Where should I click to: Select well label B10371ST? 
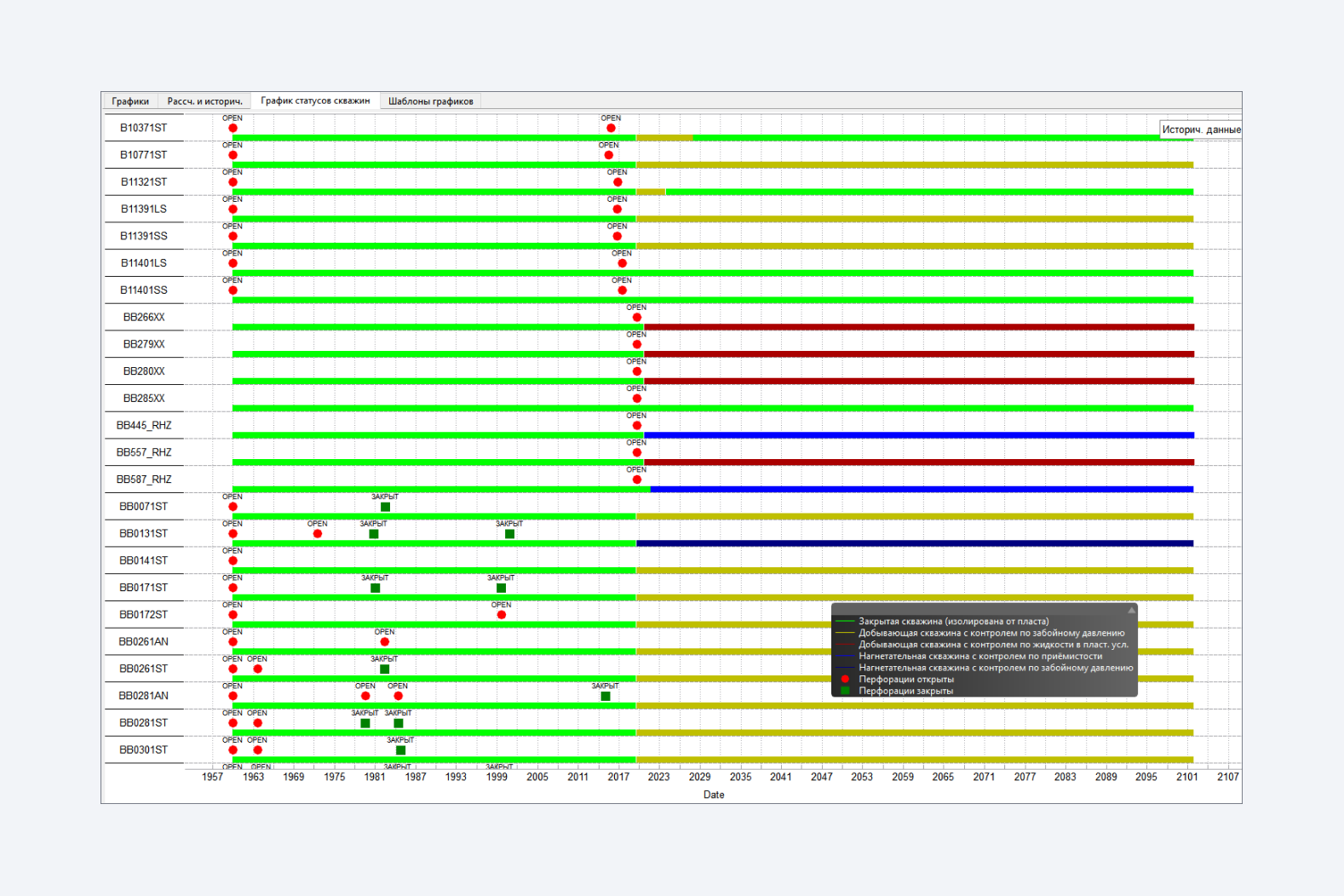(144, 128)
